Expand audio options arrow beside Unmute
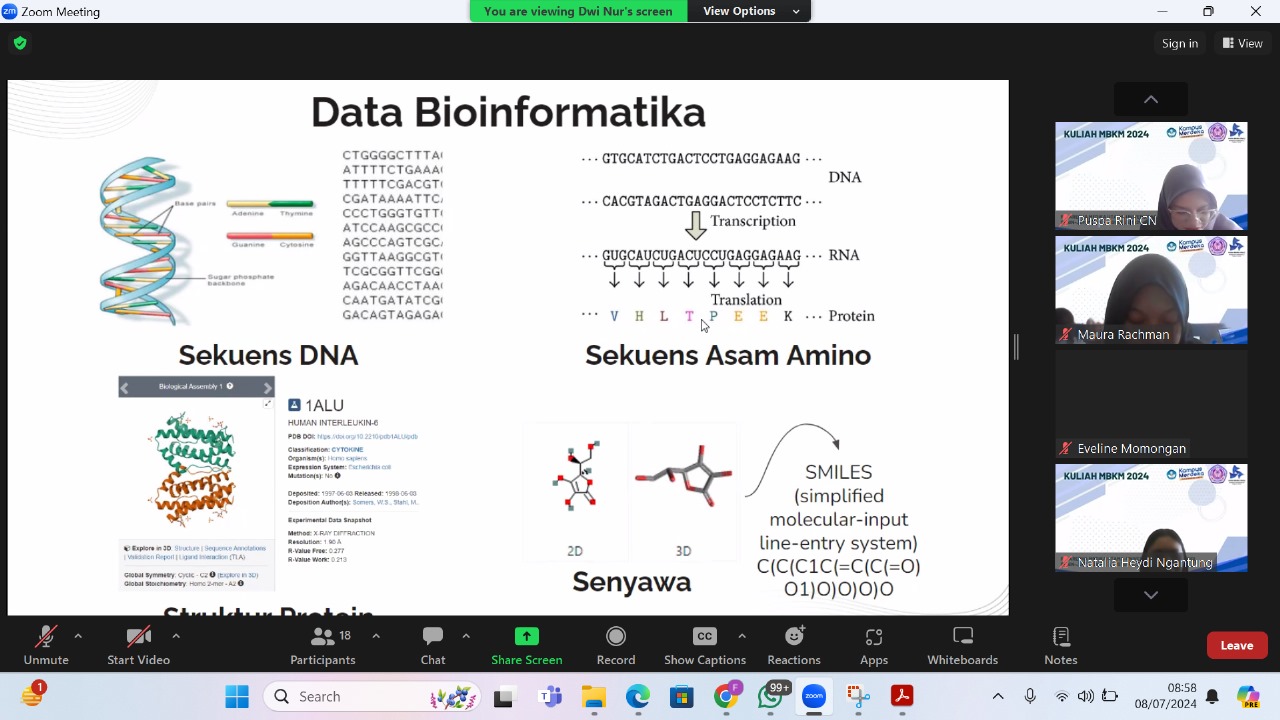Screen dimensions: 1280x720 click(x=78, y=636)
